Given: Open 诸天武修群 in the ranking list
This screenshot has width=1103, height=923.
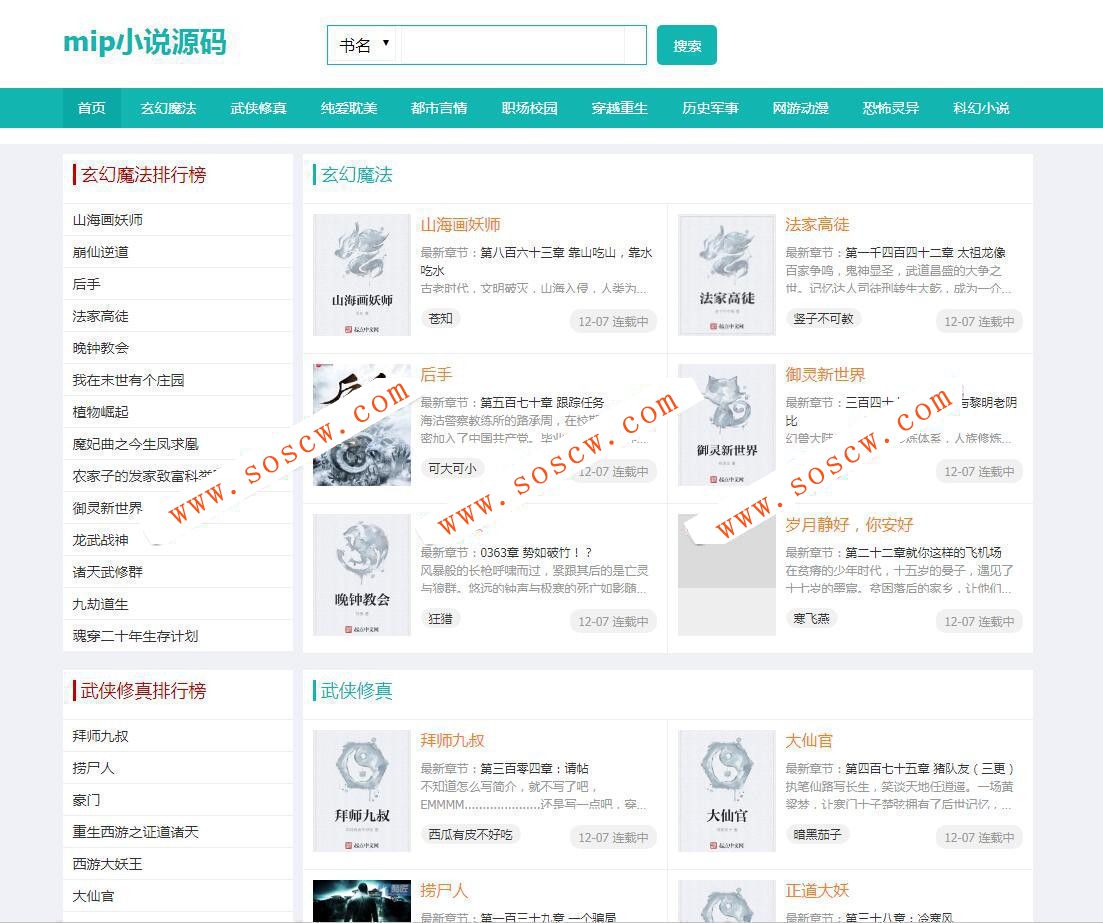Looking at the screenshot, I should [108, 572].
